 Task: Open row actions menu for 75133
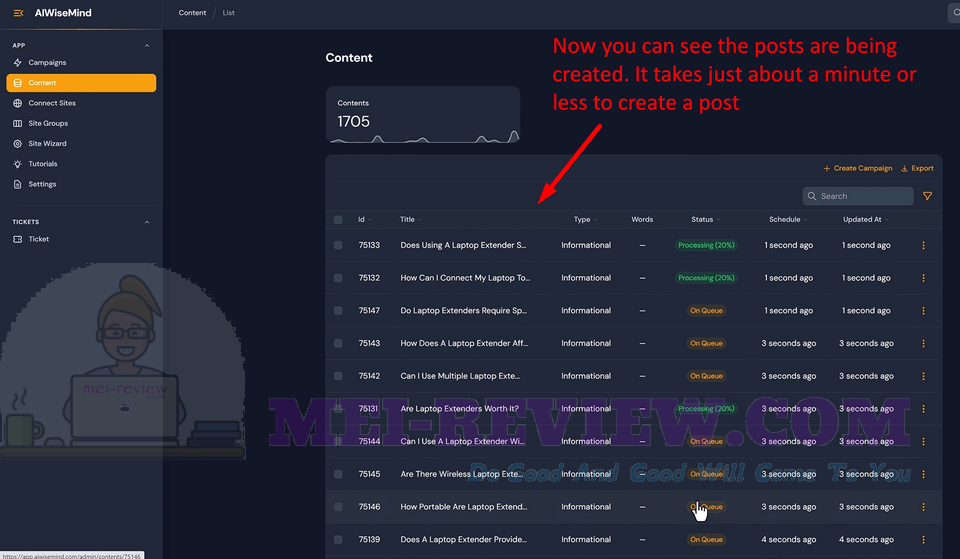tap(923, 245)
